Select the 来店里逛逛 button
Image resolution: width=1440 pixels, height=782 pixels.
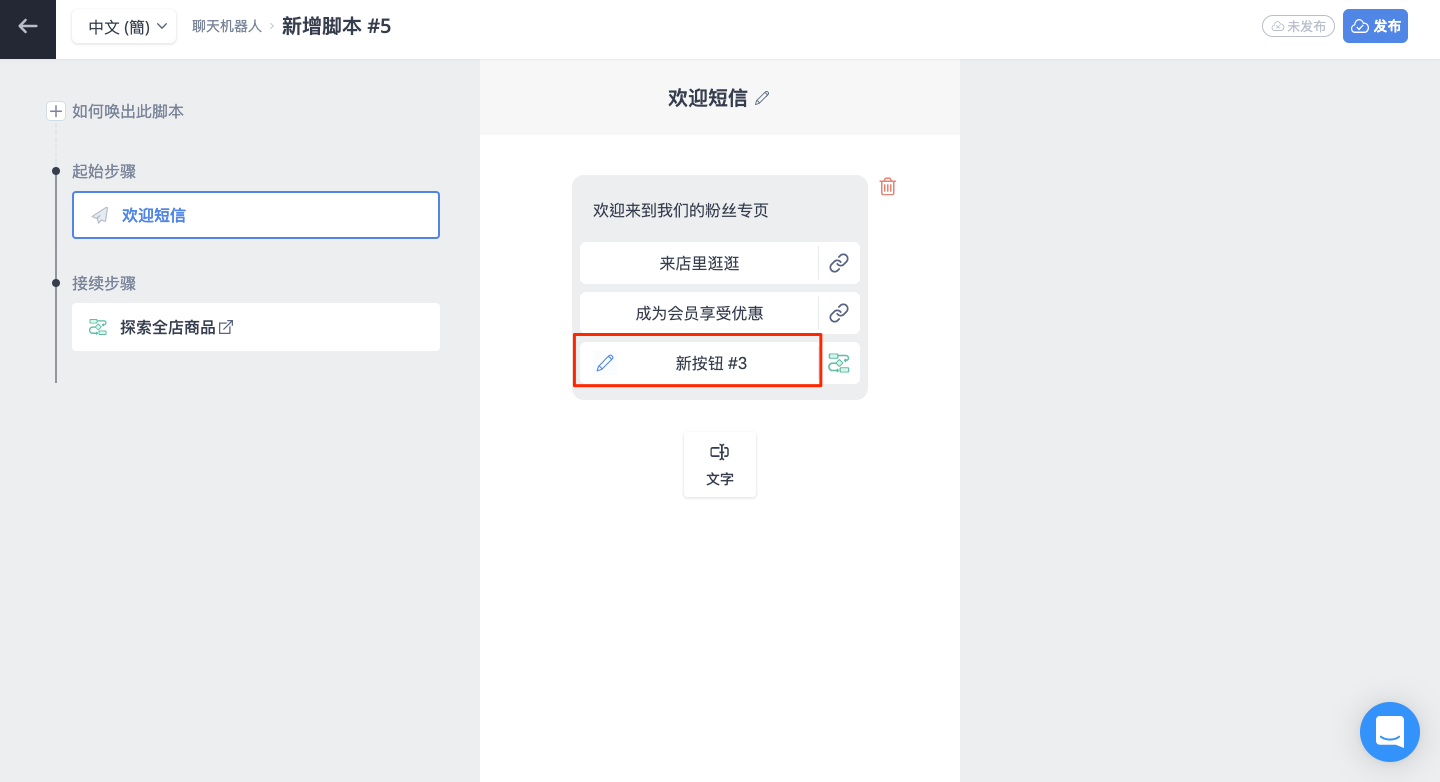click(699, 263)
